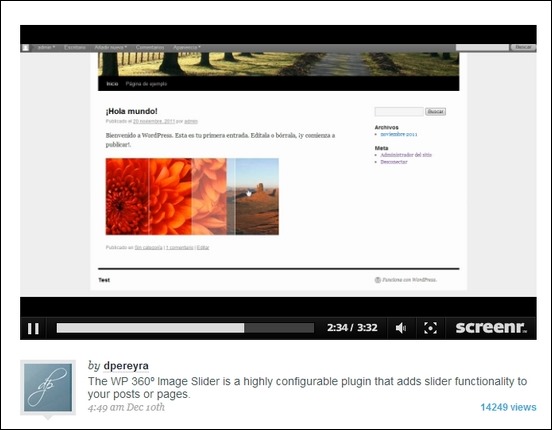The width and height of the screenshot is (552, 430).
Task: Click the Desconectar link
Action: 394,162
